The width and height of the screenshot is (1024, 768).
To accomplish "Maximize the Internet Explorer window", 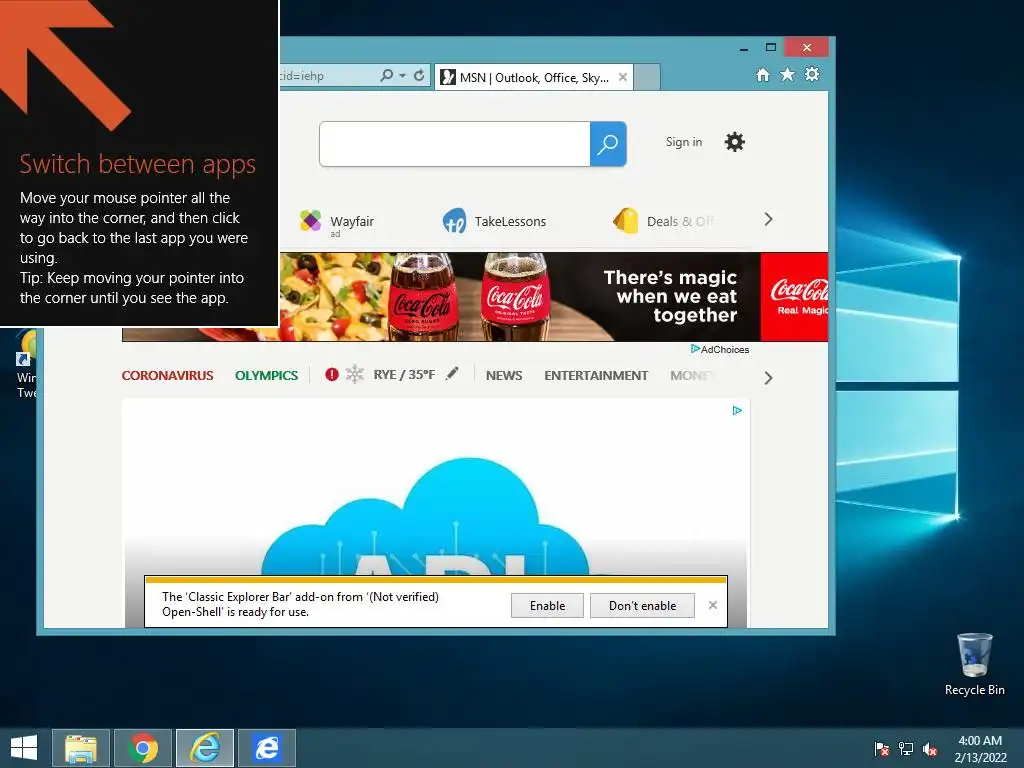I will click(x=771, y=48).
